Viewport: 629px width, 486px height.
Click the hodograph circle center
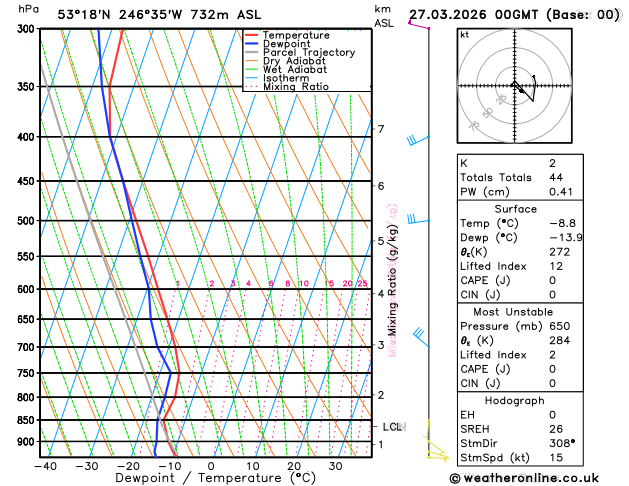point(515,86)
